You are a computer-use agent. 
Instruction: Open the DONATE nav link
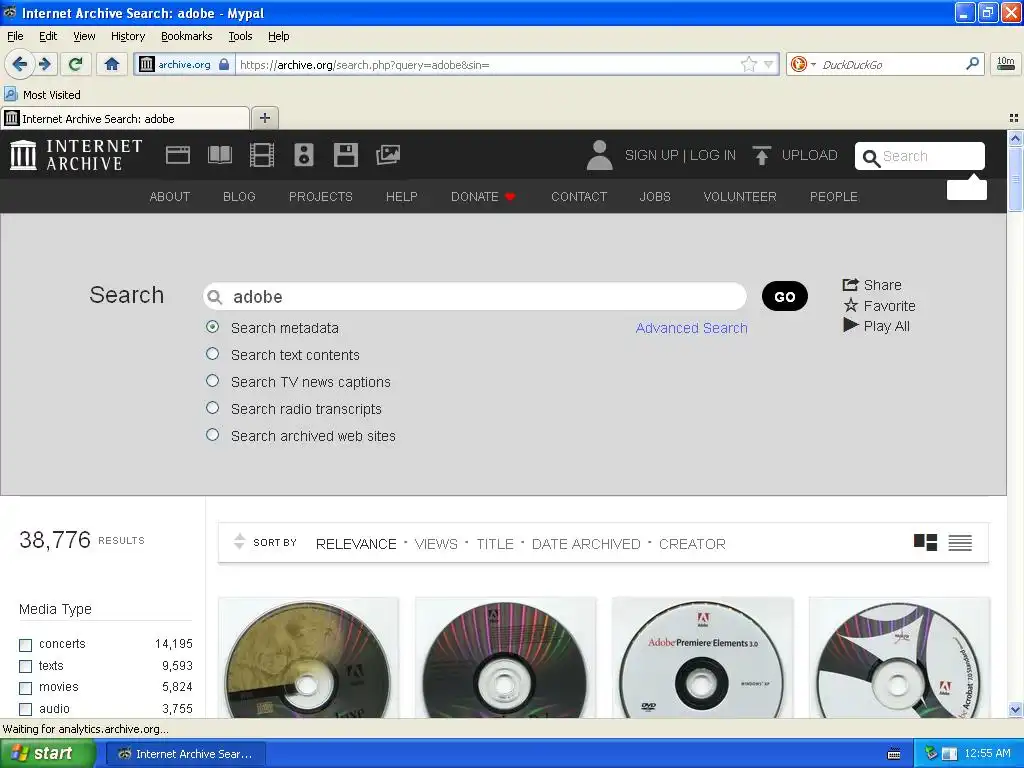pos(483,197)
